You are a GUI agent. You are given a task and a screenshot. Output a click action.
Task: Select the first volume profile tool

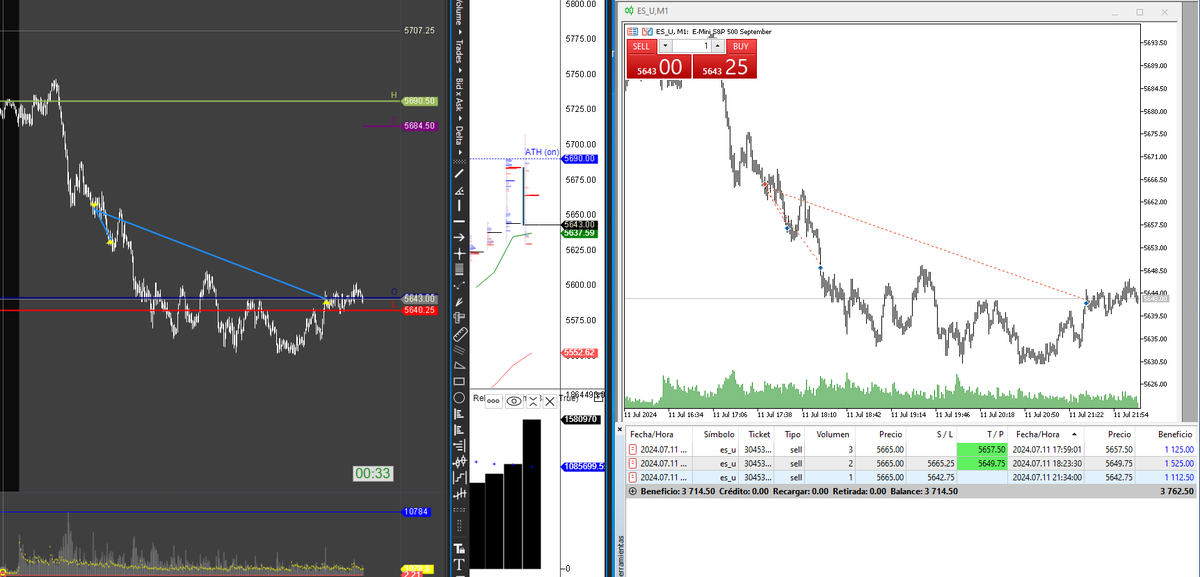[459, 414]
